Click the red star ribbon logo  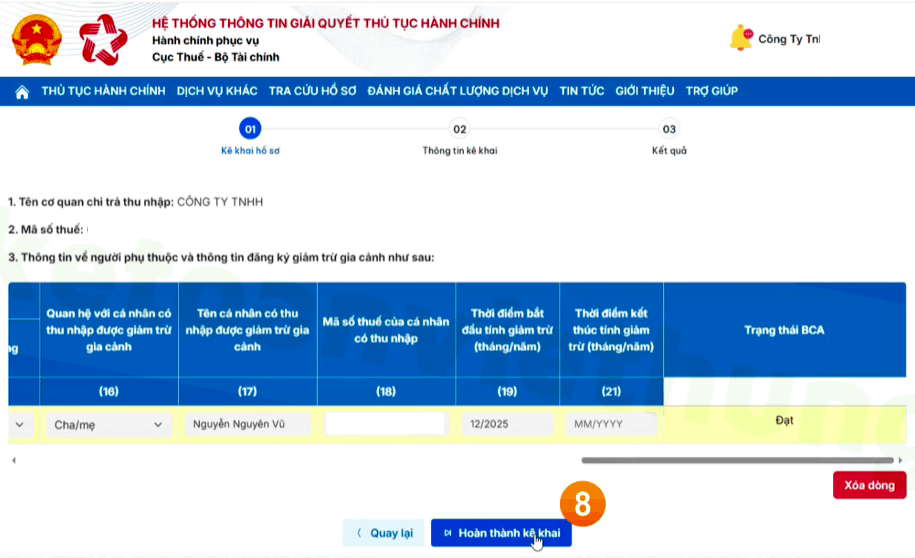[103, 40]
